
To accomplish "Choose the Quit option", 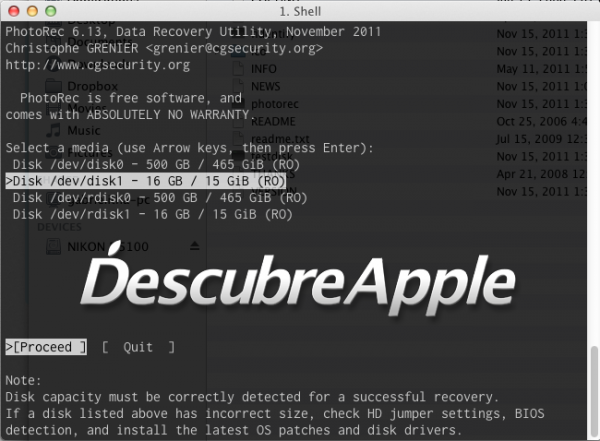I will pos(138,347).
